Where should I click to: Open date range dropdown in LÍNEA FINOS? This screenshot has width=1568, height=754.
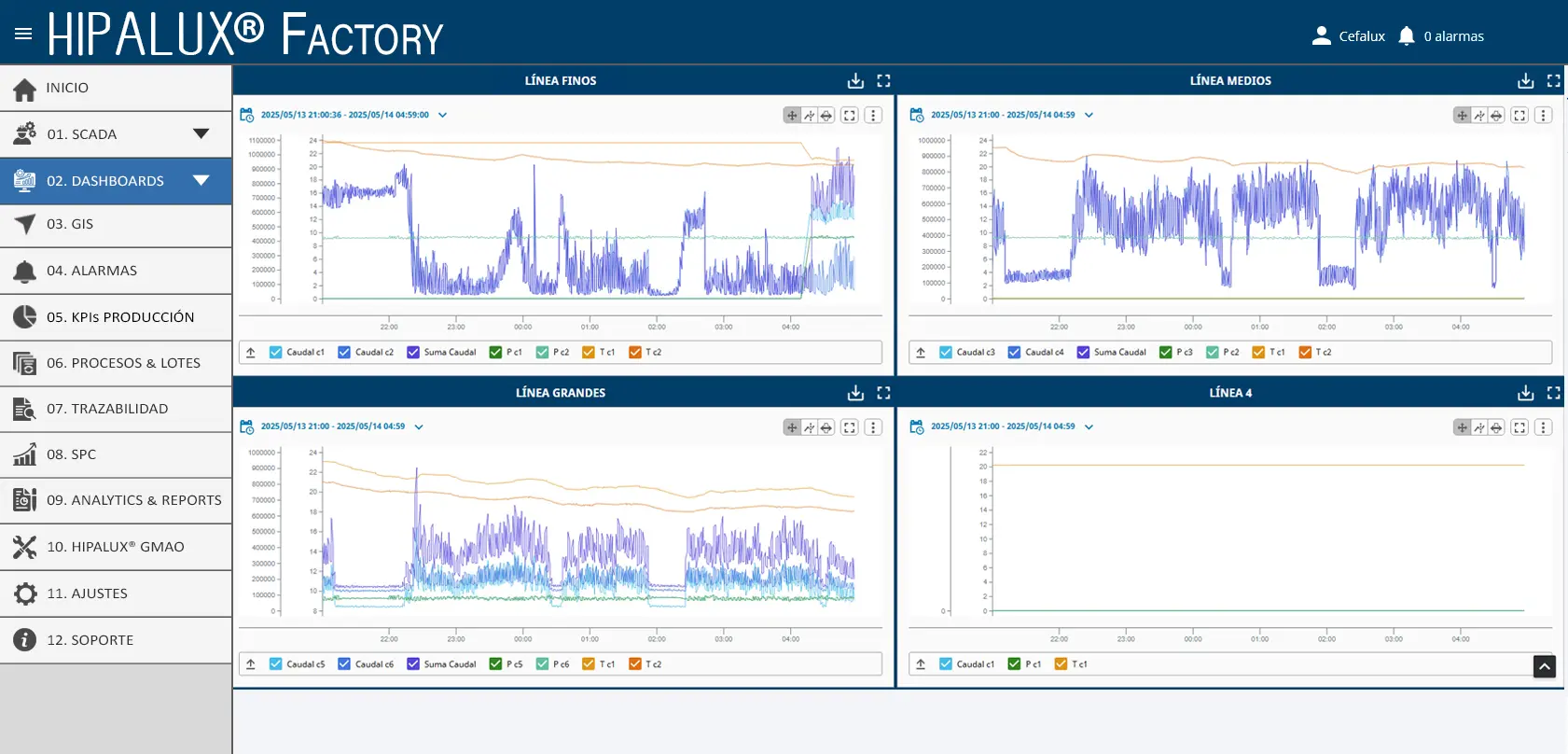tap(442, 115)
